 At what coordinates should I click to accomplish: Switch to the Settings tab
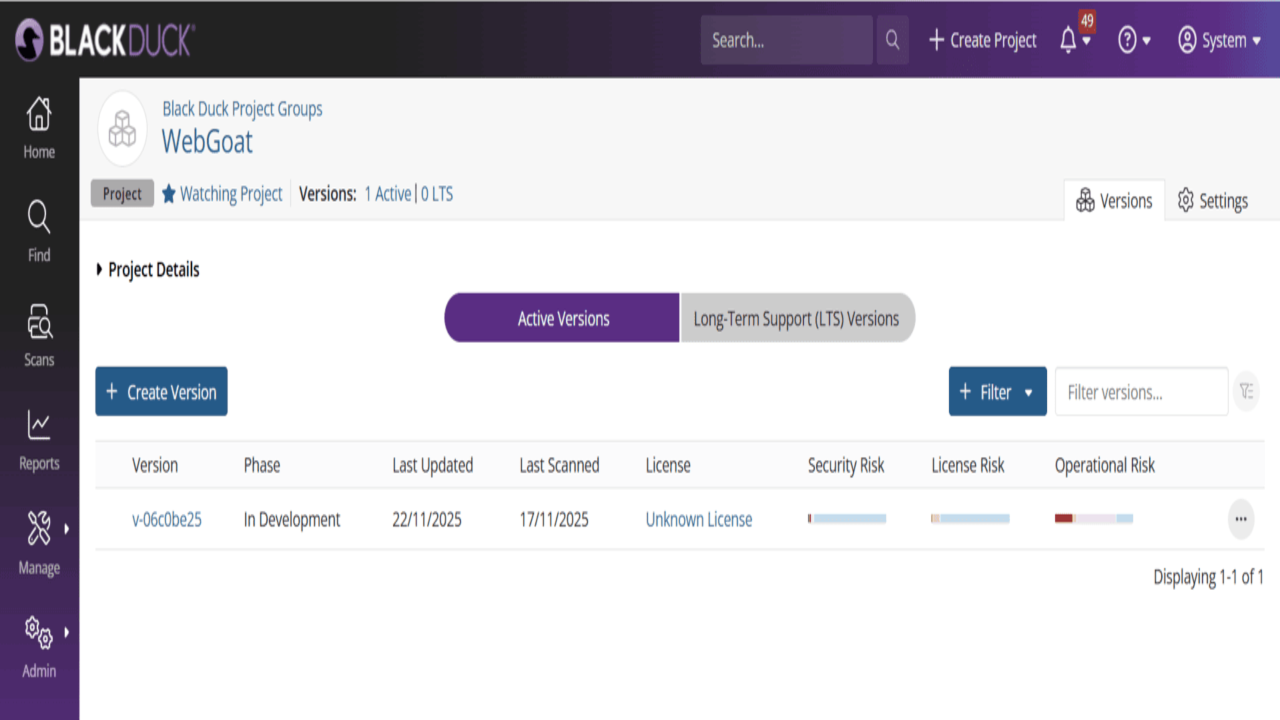(1212, 201)
